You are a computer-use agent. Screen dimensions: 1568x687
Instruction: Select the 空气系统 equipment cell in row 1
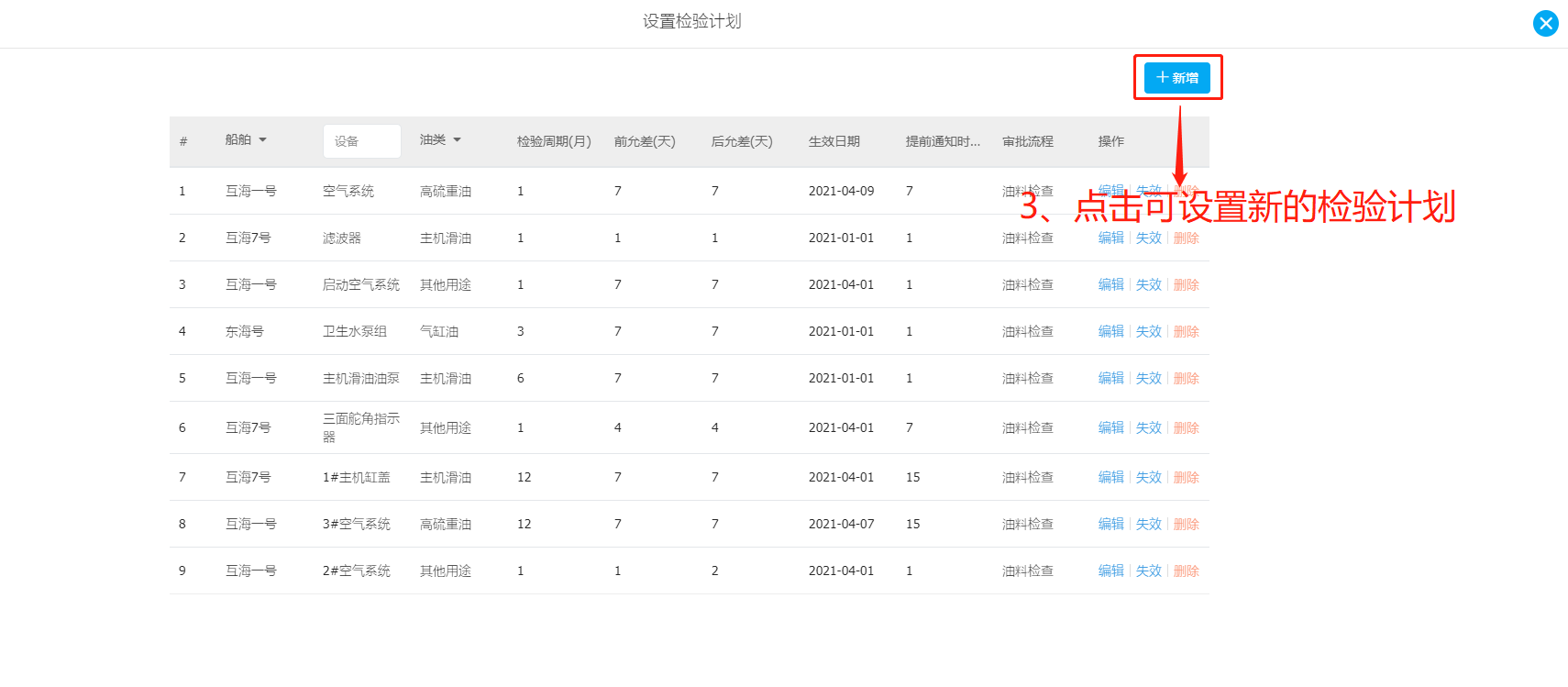348,191
